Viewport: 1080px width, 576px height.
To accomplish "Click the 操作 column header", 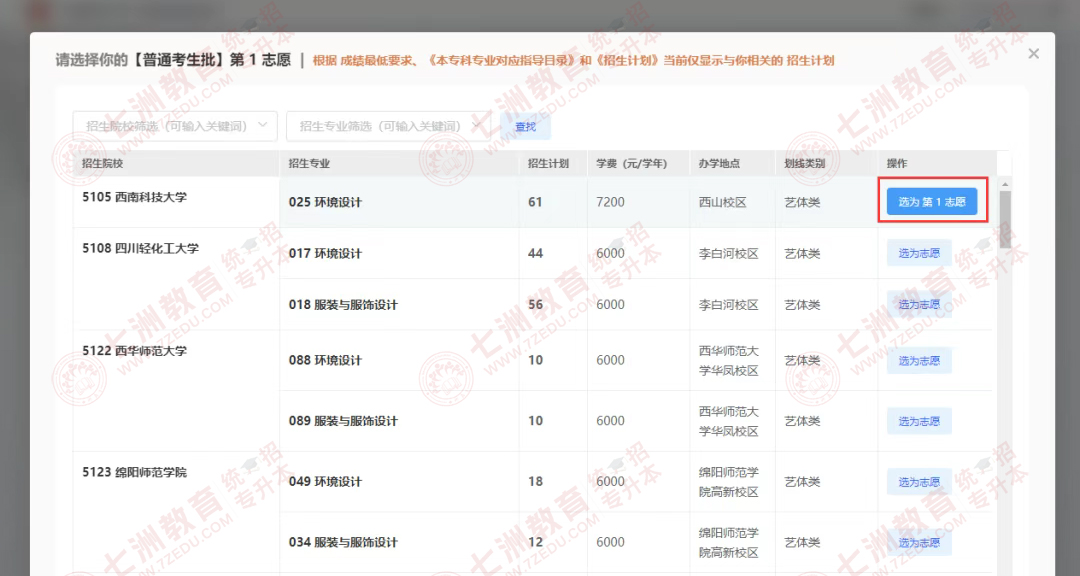I will pos(897,163).
